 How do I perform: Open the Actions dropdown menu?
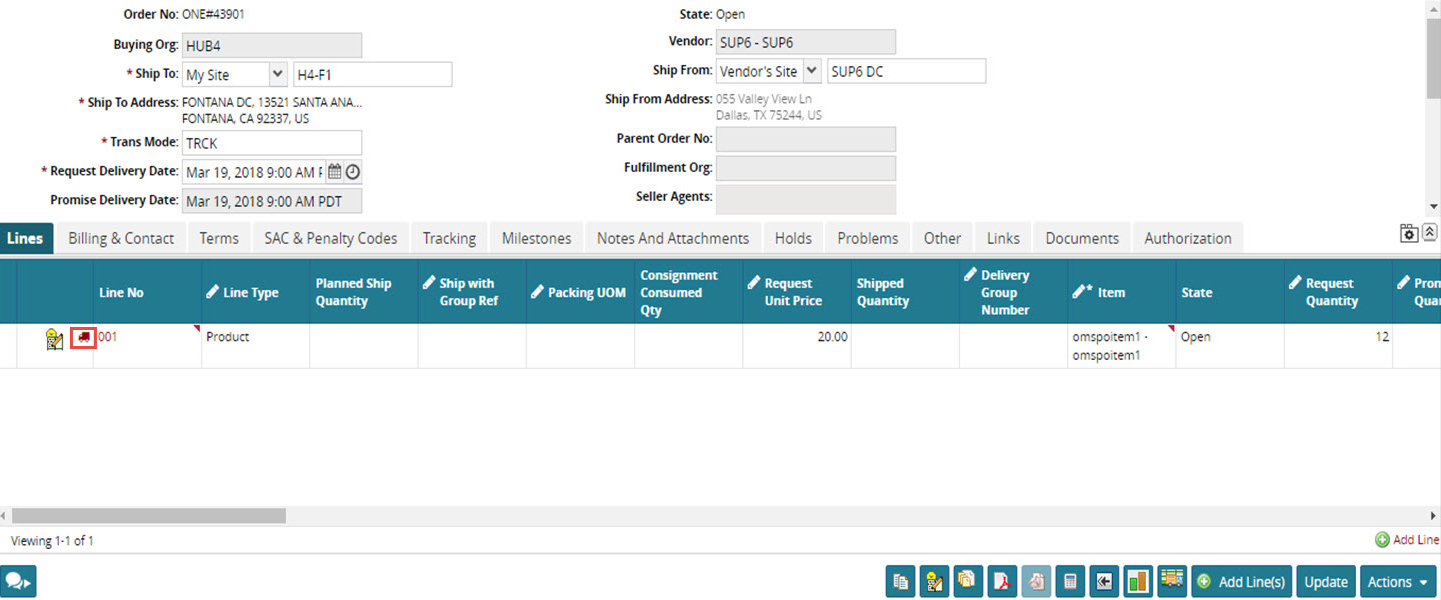click(1398, 582)
